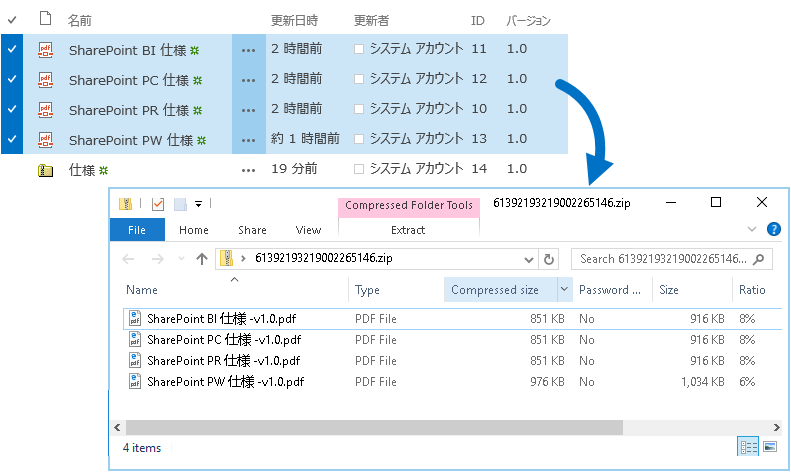Image resolution: width=791 pixels, height=476 pixels.
Task: Click Explorer Forward arrow
Action: click(x=158, y=259)
